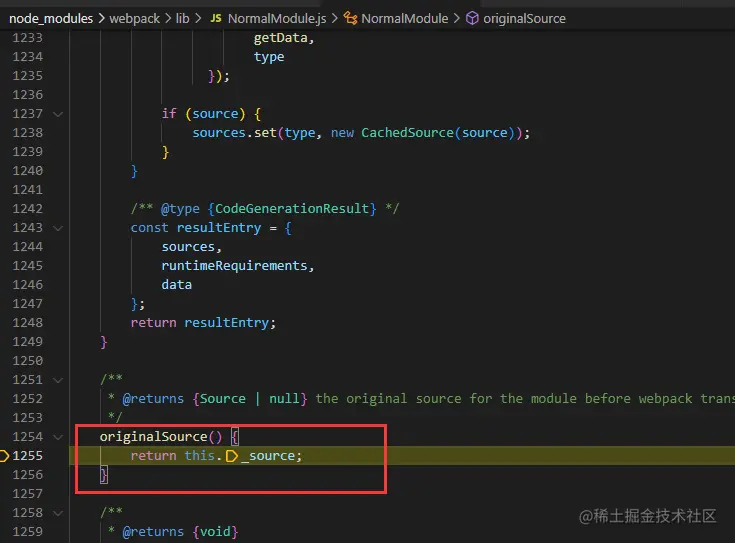Click originalSource method name on line 1254

(153, 437)
